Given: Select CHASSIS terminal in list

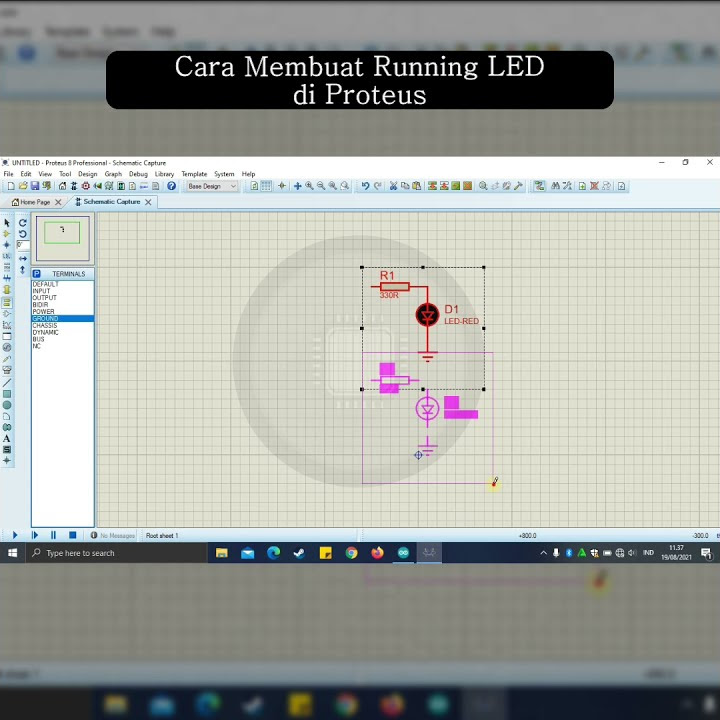Looking at the screenshot, I should coord(63,325).
